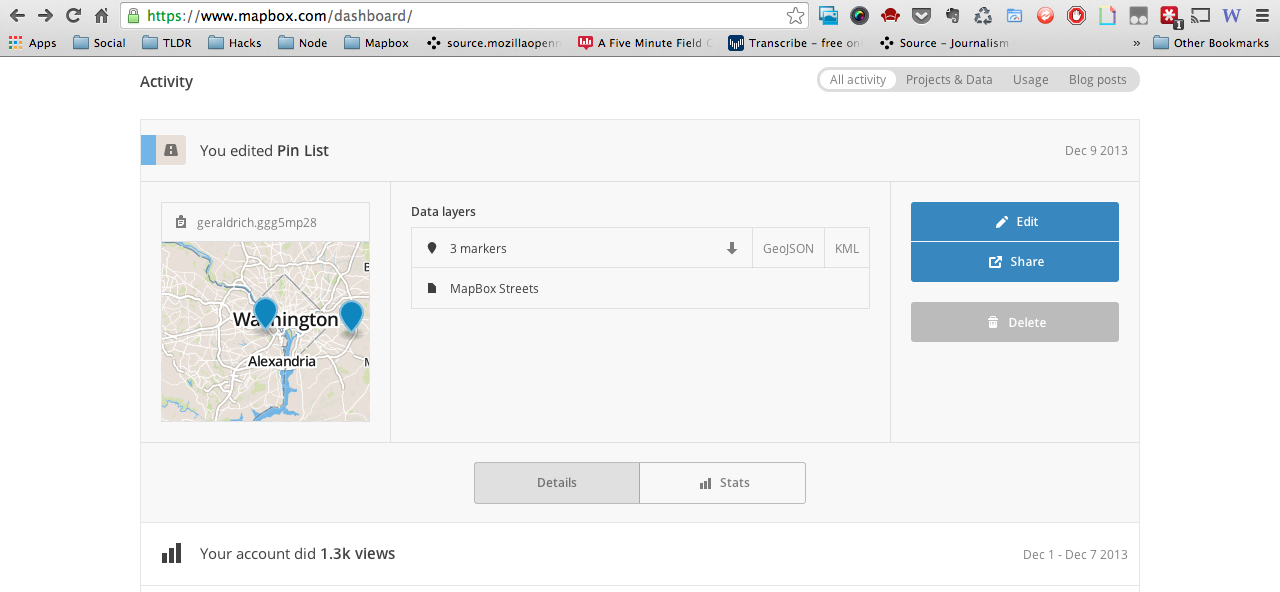
Task: Open A Five Minute Field Guide bookmark
Action: (x=647, y=43)
